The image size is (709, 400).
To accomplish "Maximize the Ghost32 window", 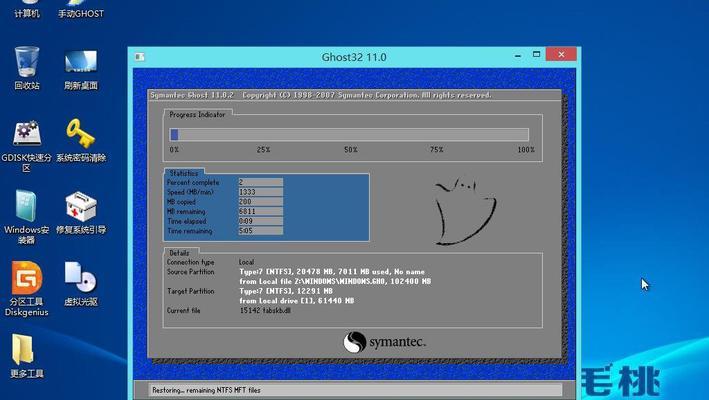I will tap(536, 55).
